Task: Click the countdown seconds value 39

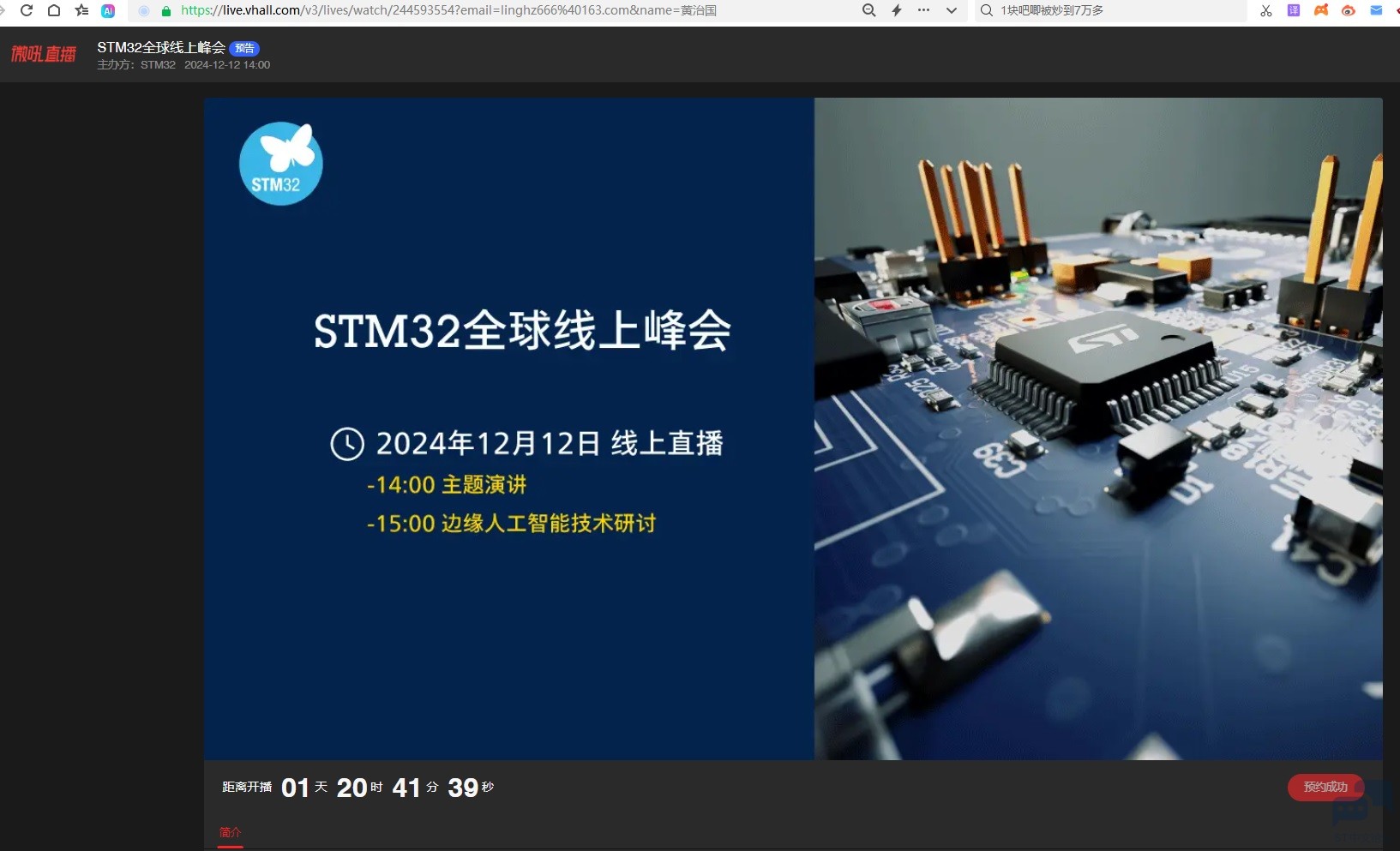Action: (463, 788)
